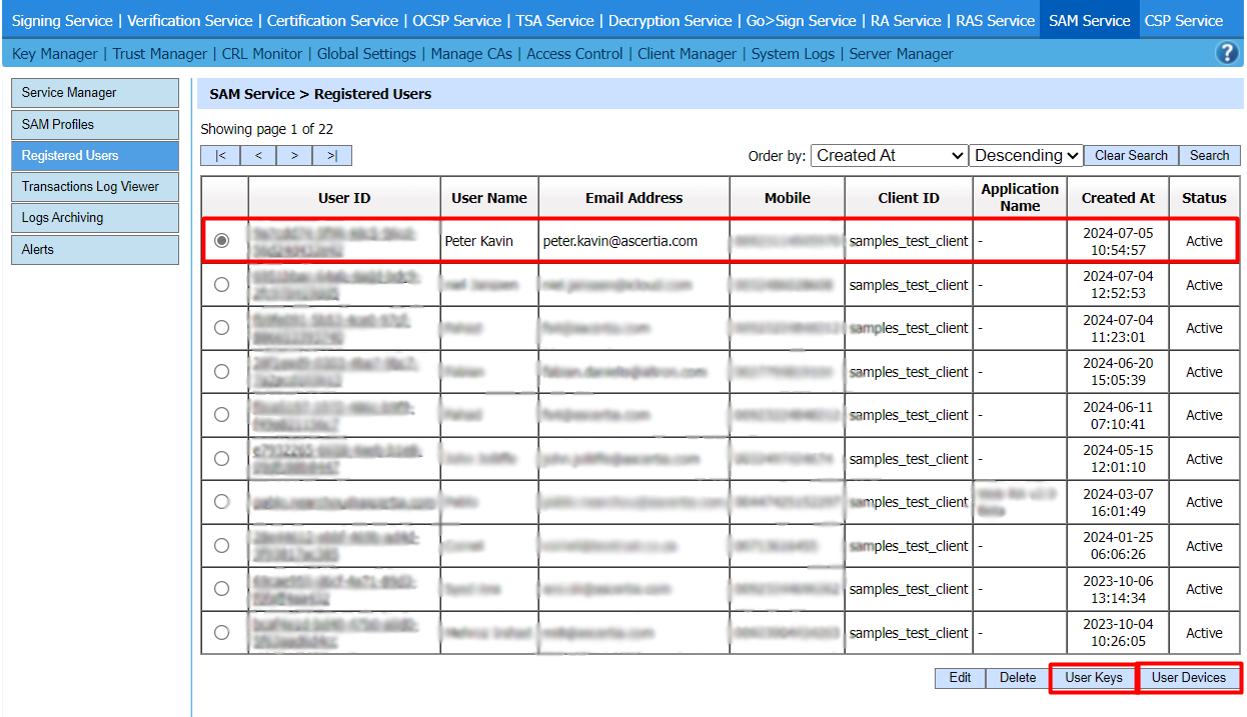The height and width of the screenshot is (717, 1247).
Task: Click the User Devices button
Action: (1188, 678)
